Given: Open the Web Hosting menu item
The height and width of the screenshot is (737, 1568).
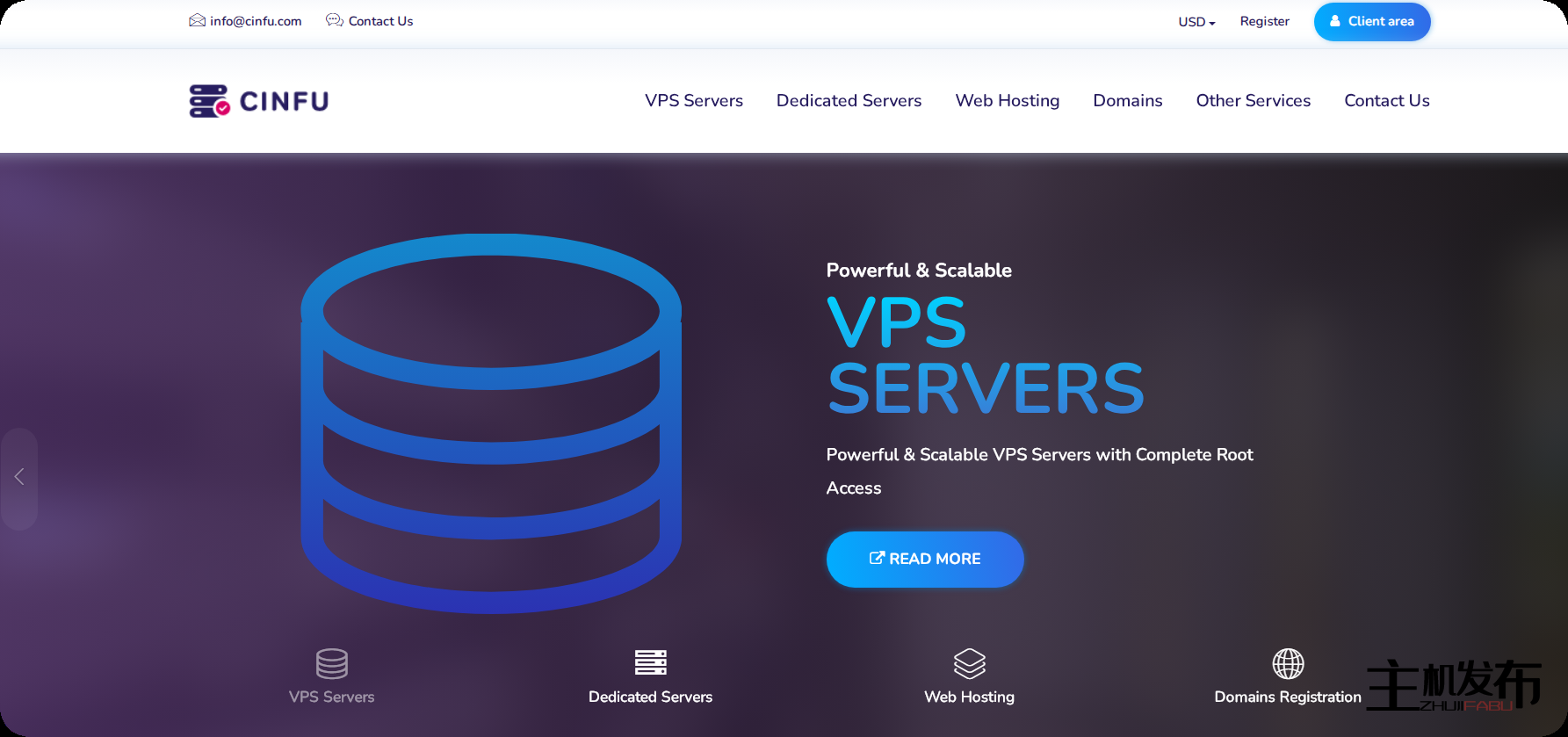Looking at the screenshot, I should pos(1007,101).
